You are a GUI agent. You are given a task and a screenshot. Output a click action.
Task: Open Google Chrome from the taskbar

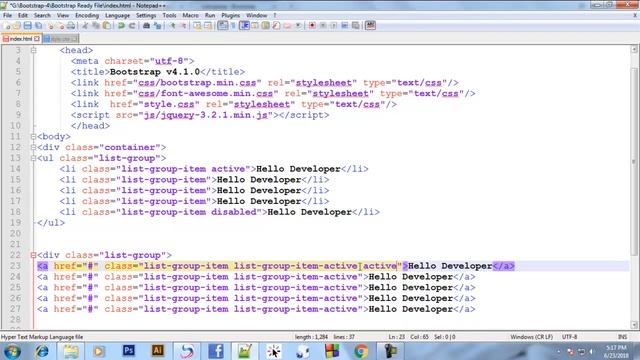pyautogui.click(x=361, y=351)
